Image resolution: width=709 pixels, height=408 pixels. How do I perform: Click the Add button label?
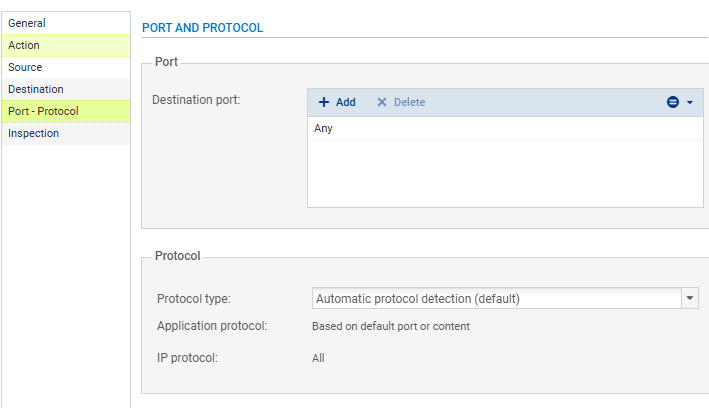(x=345, y=102)
